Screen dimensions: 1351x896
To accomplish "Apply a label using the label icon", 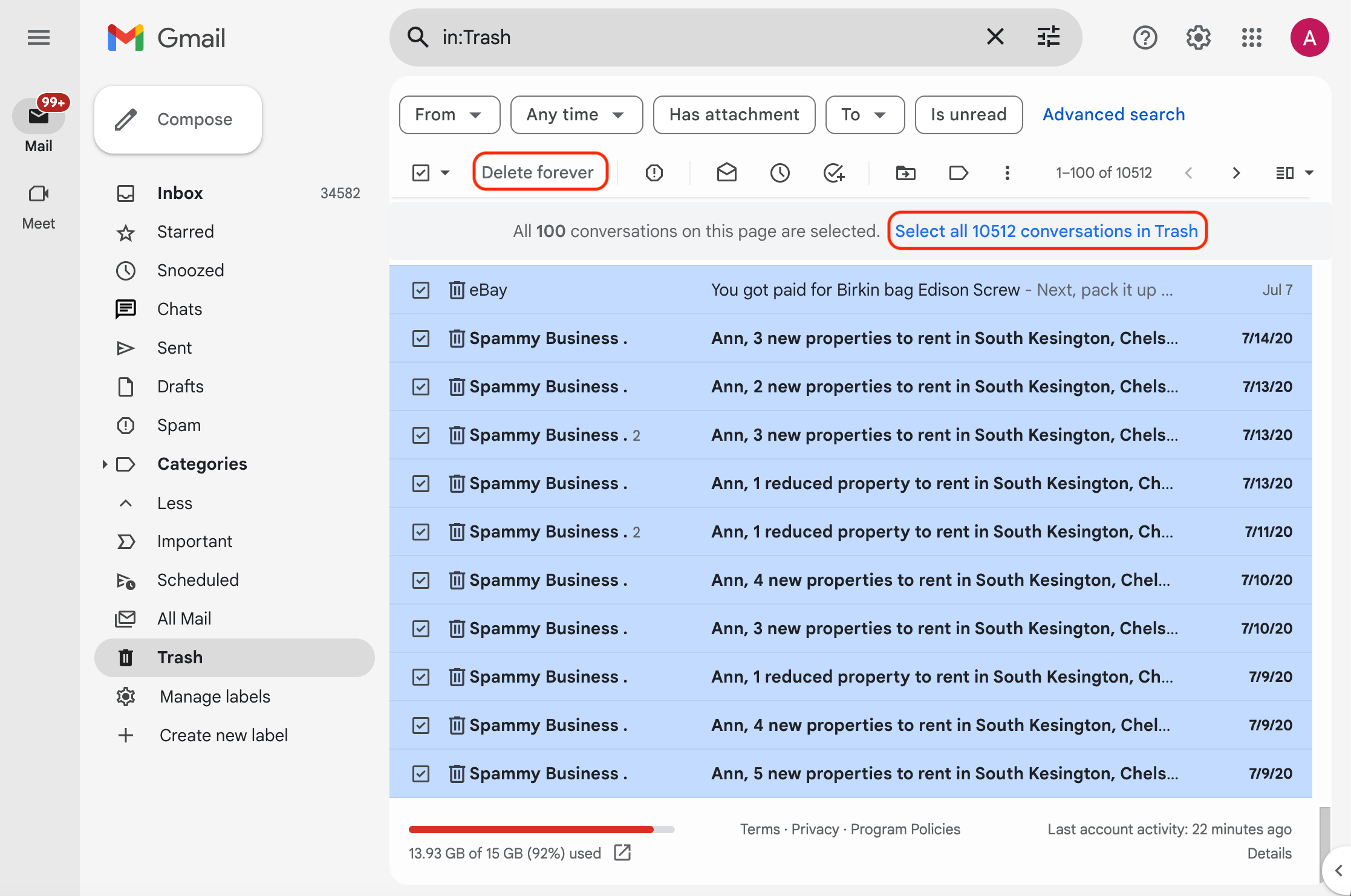I will click(x=958, y=172).
